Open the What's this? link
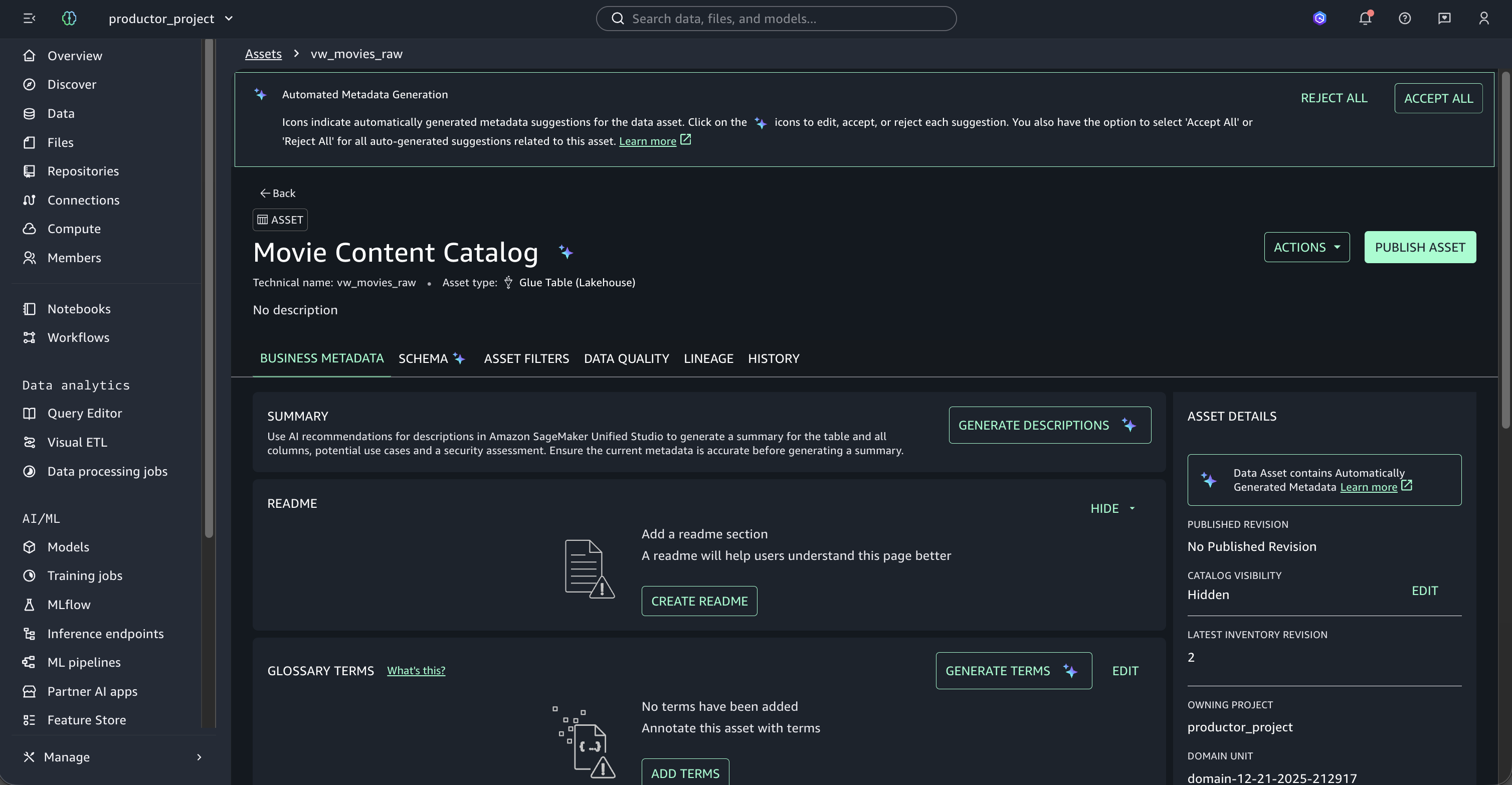Image resolution: width=1512 pixels, height=785 pixels. click(x=416, y=670)
